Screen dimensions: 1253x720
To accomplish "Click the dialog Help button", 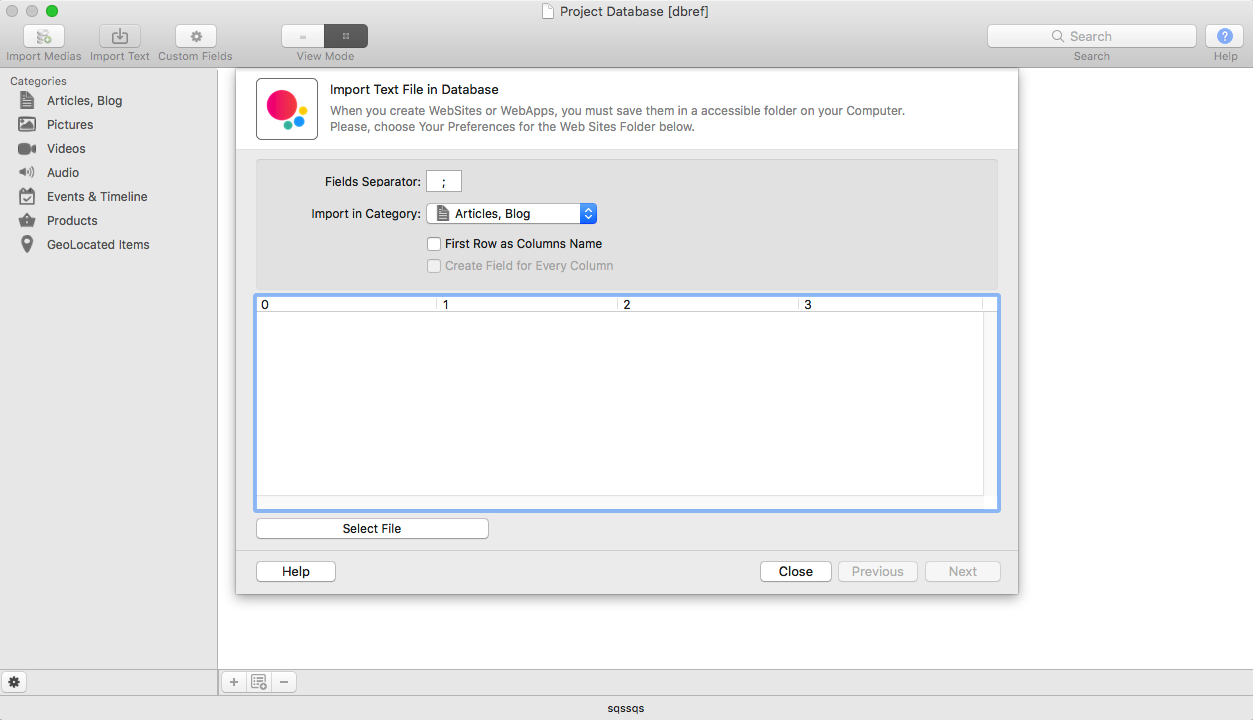I will [296, 572].
